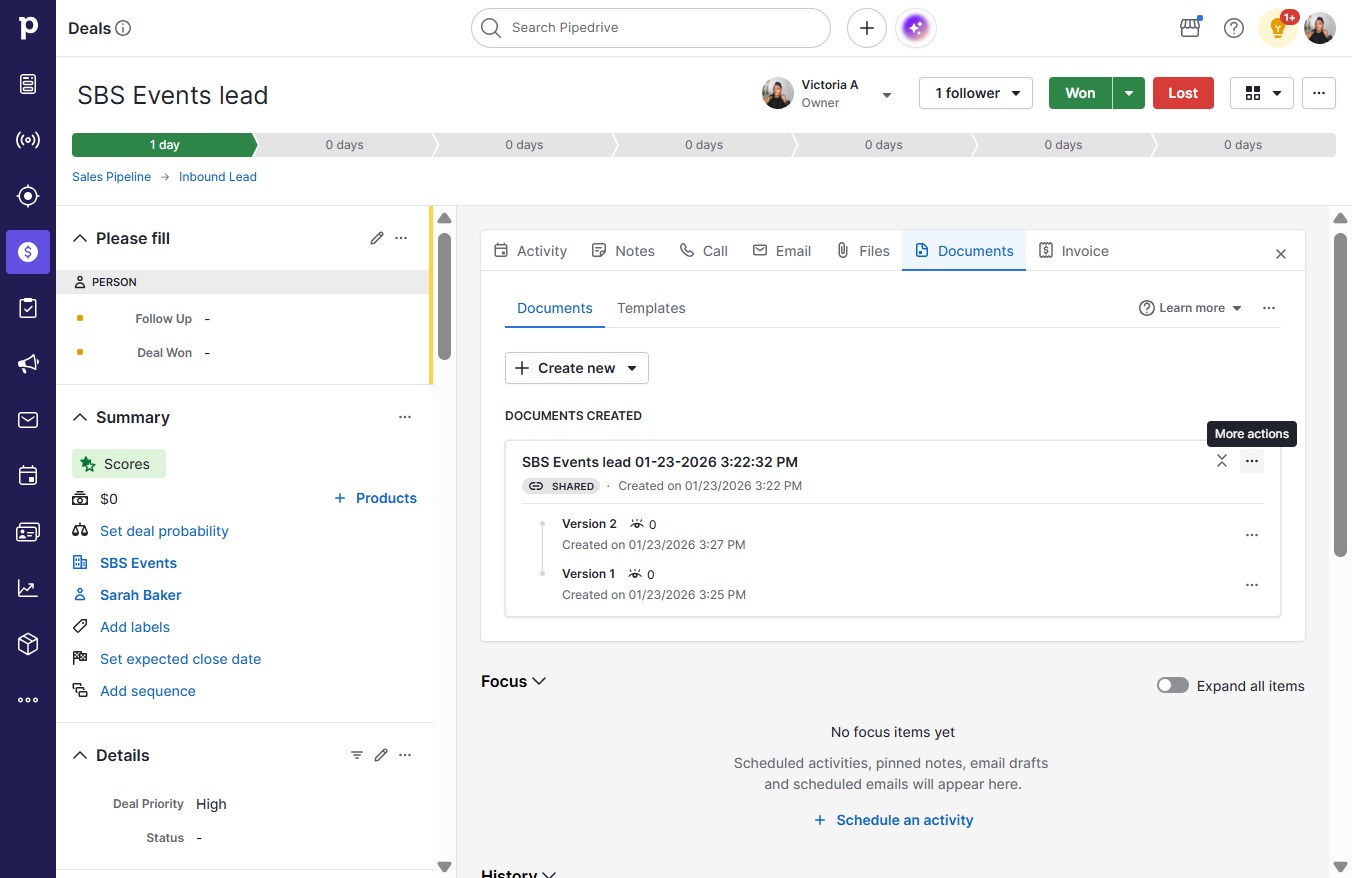1352x878 pixels.
Task: Open the Insights chart sidebar icon
Action: click(x=28, y=588)
